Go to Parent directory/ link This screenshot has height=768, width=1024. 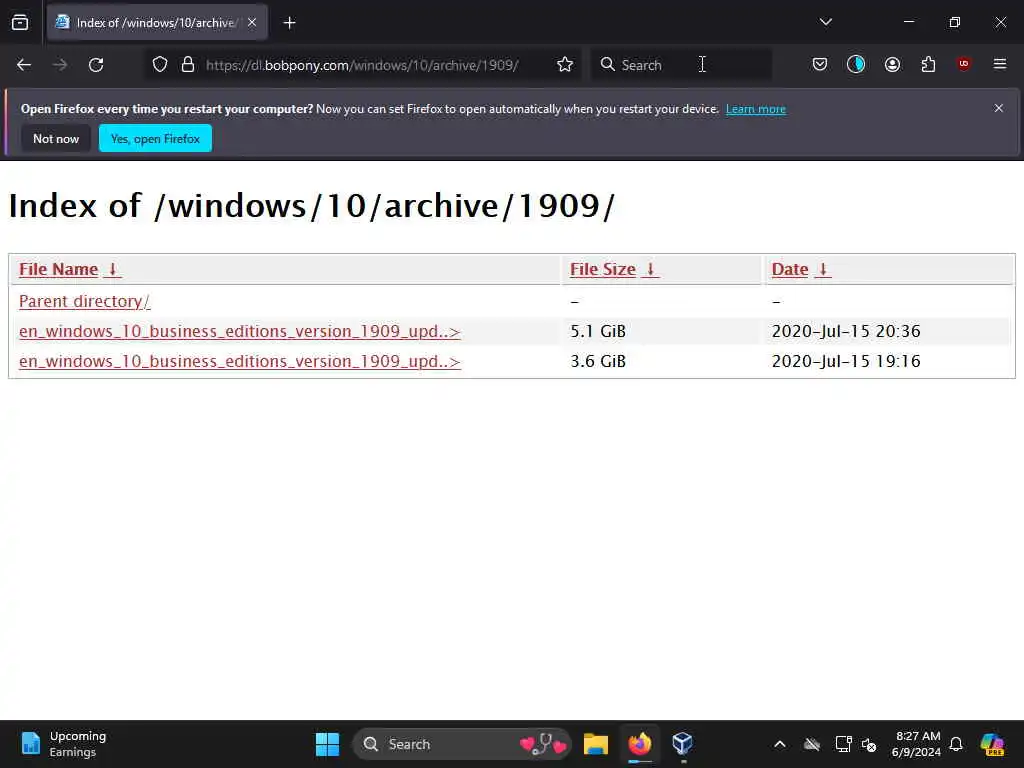[x=84, y=301]
